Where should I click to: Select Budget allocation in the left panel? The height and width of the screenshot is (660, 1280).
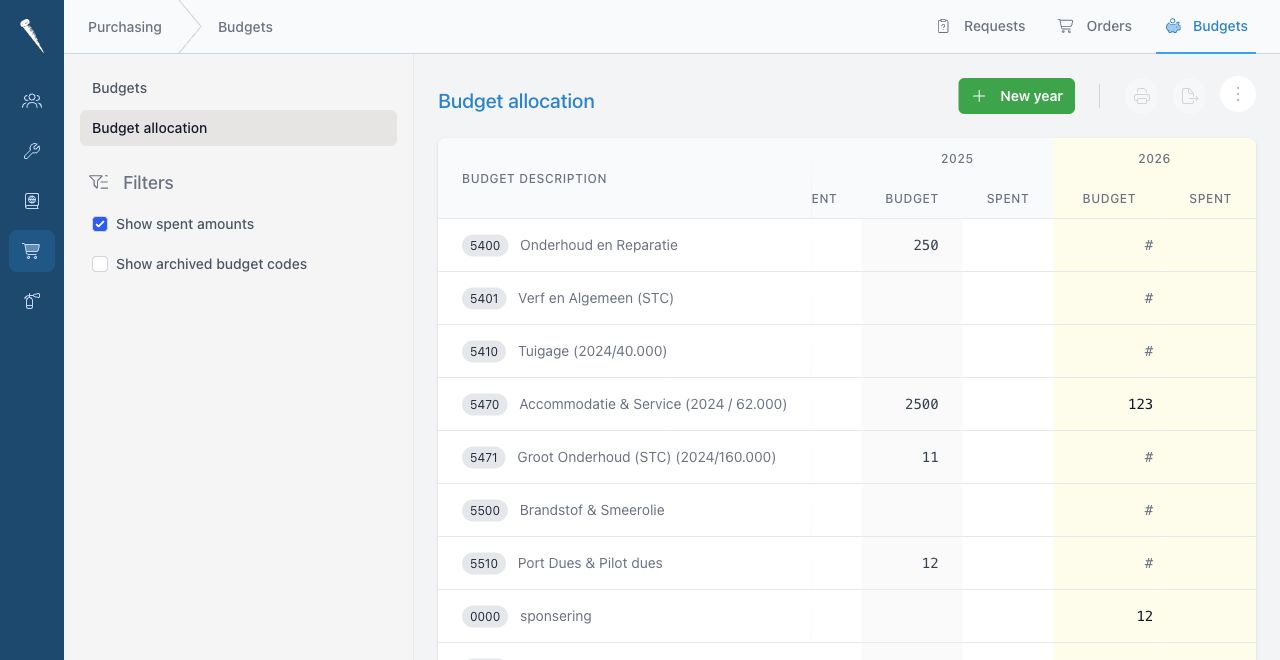[238, 128]
